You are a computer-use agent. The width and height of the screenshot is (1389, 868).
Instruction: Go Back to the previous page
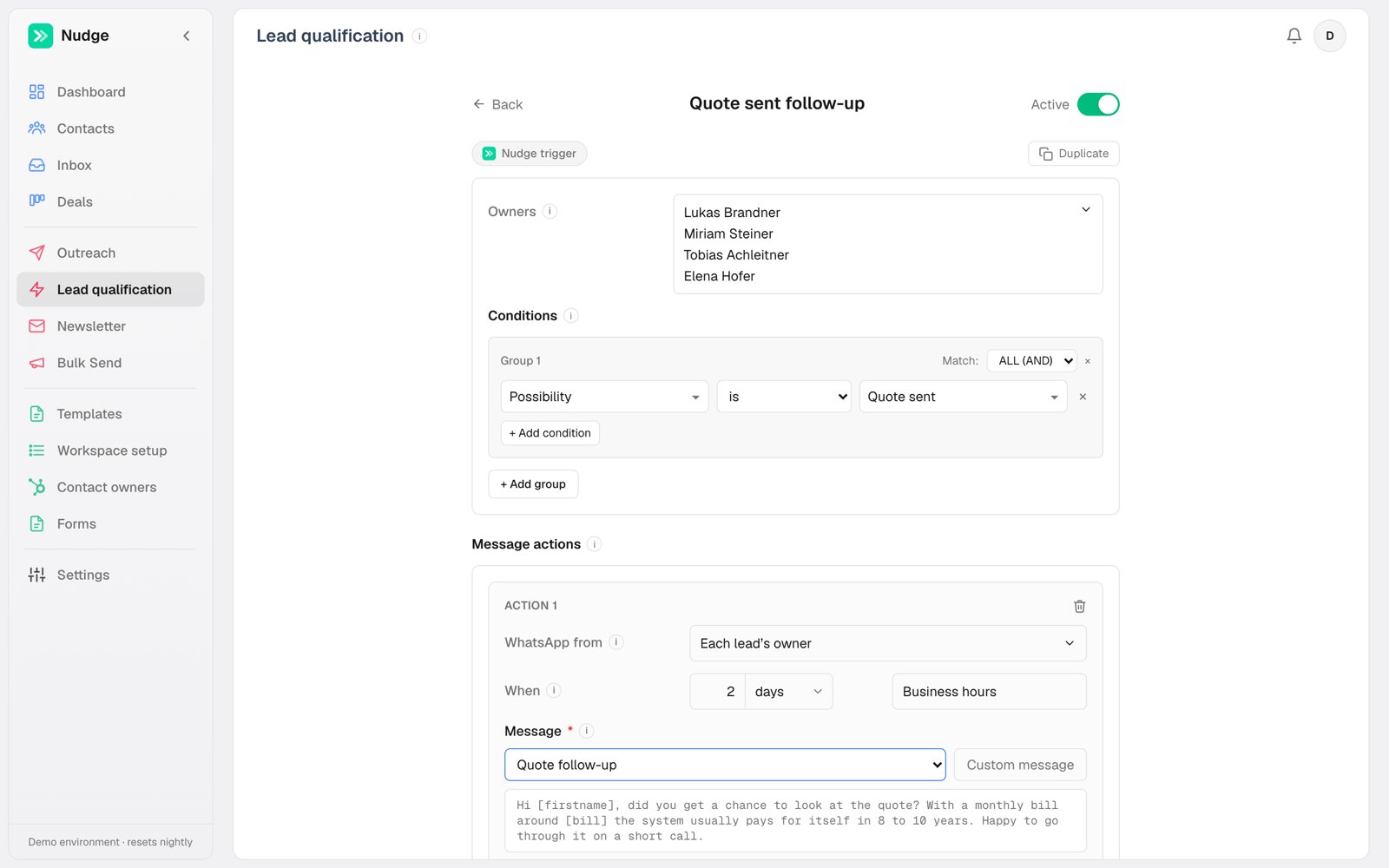click(x=497, y=104)
